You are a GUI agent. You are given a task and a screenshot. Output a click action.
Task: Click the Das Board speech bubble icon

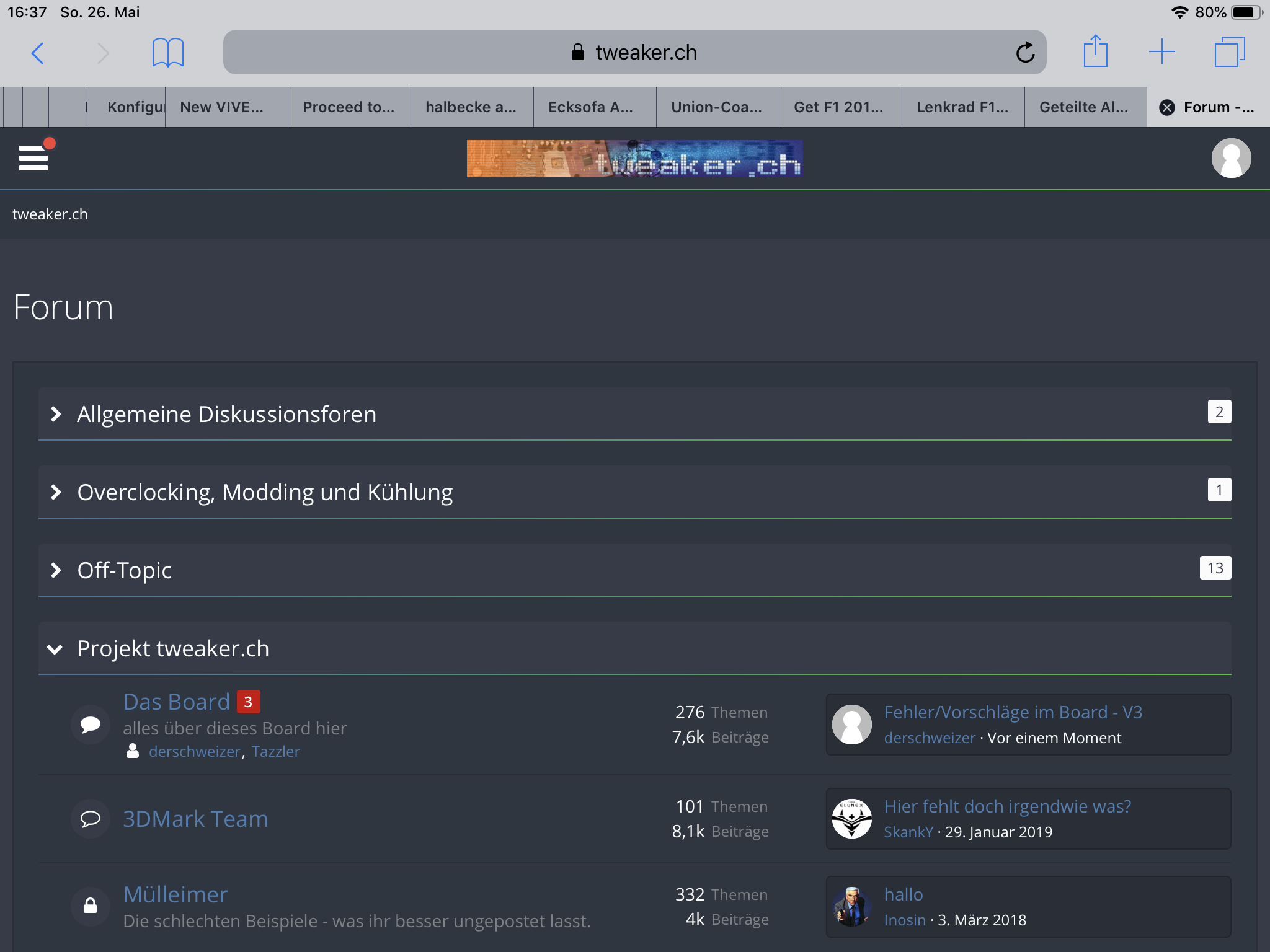[x=91, y=724]
